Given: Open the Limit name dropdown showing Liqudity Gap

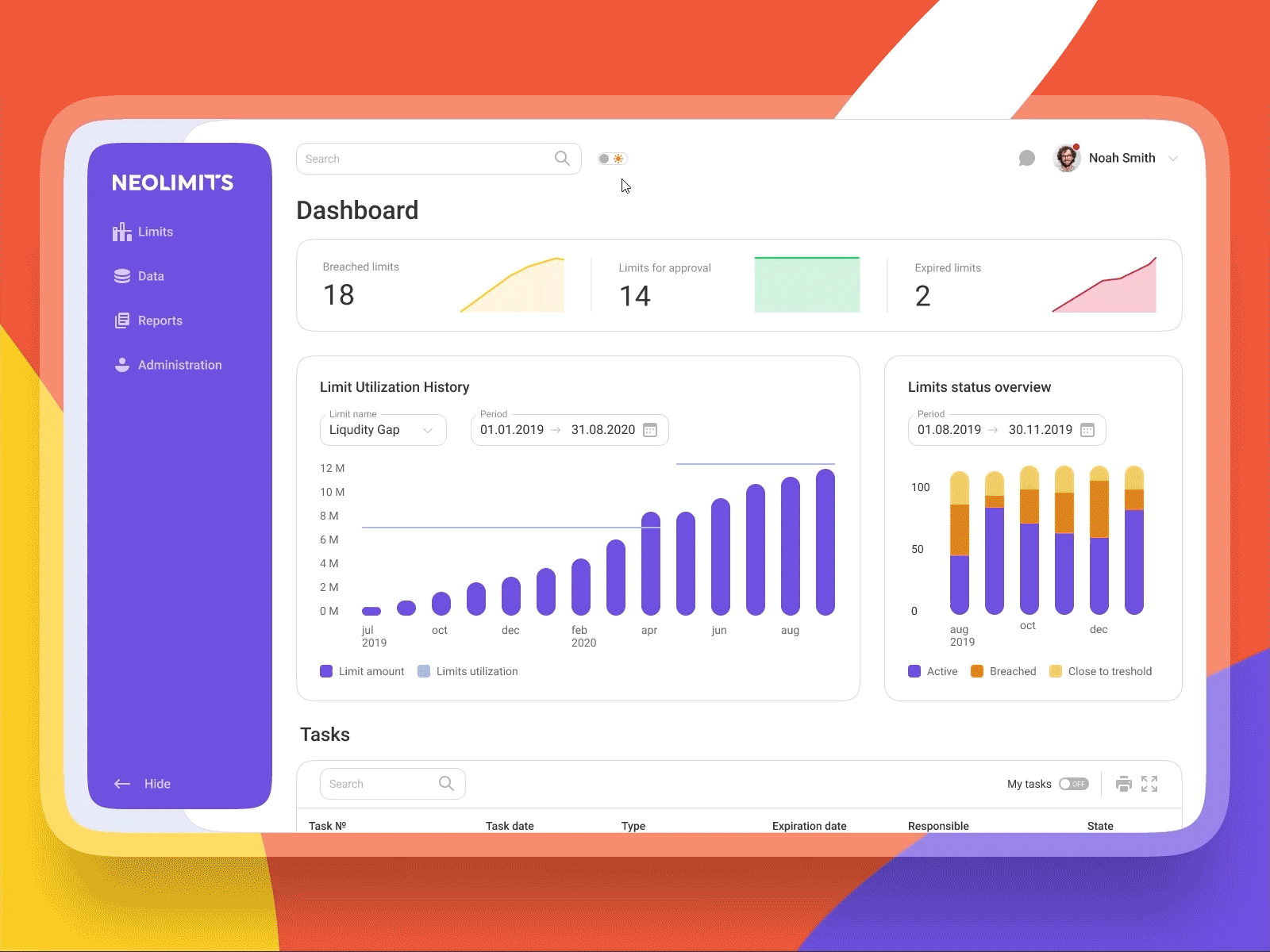Looking at the screenshot, I should point(383,430).
